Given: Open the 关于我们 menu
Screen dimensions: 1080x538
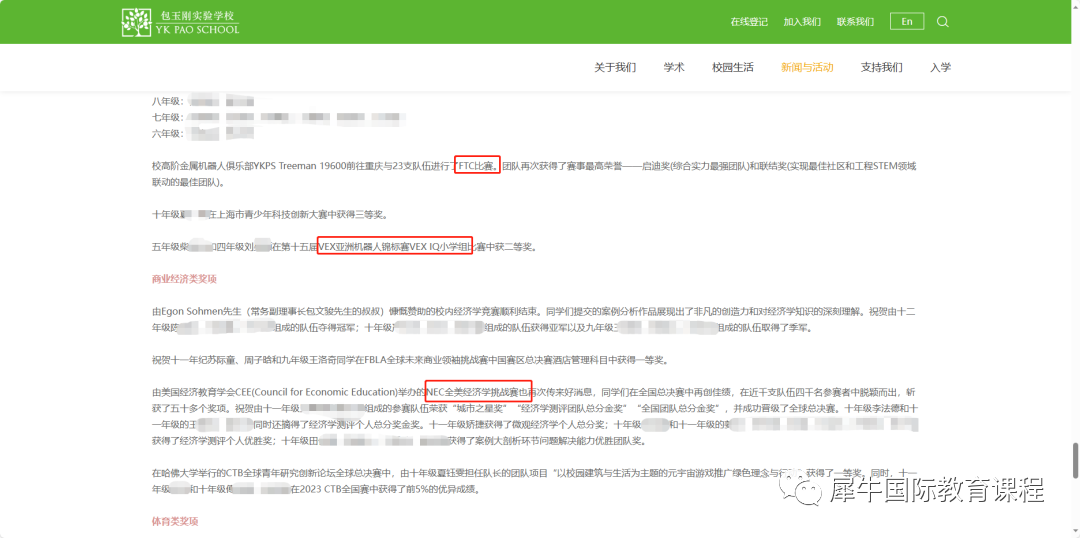Looking at the screenshot, I should tap(615, 68).
